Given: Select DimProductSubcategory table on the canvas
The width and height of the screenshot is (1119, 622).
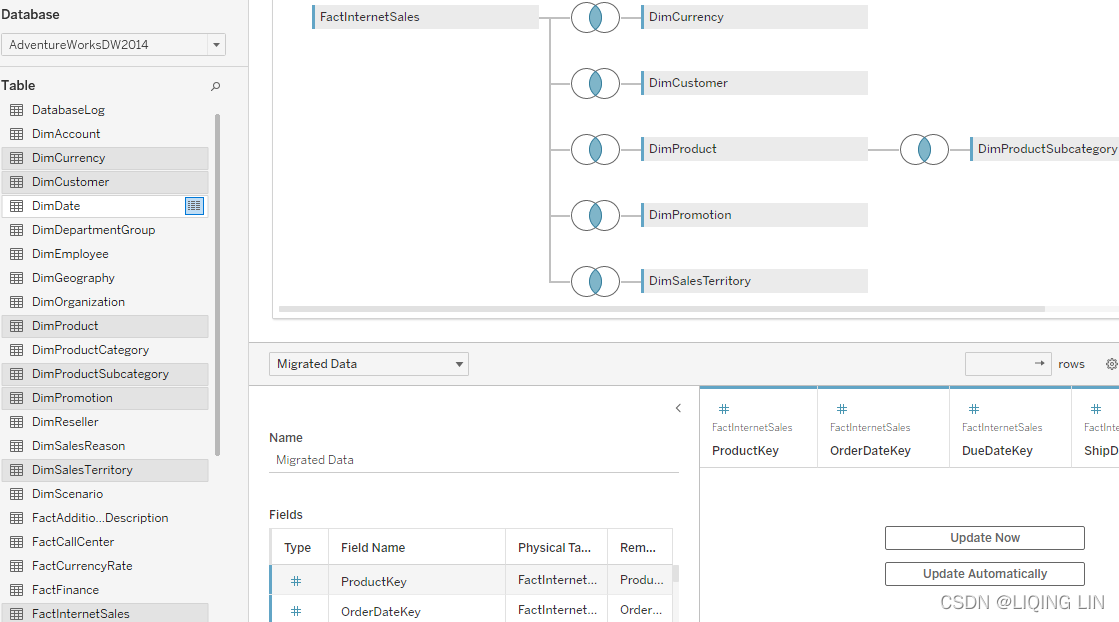Looking at the screenshot, I should click(1045, 149).
